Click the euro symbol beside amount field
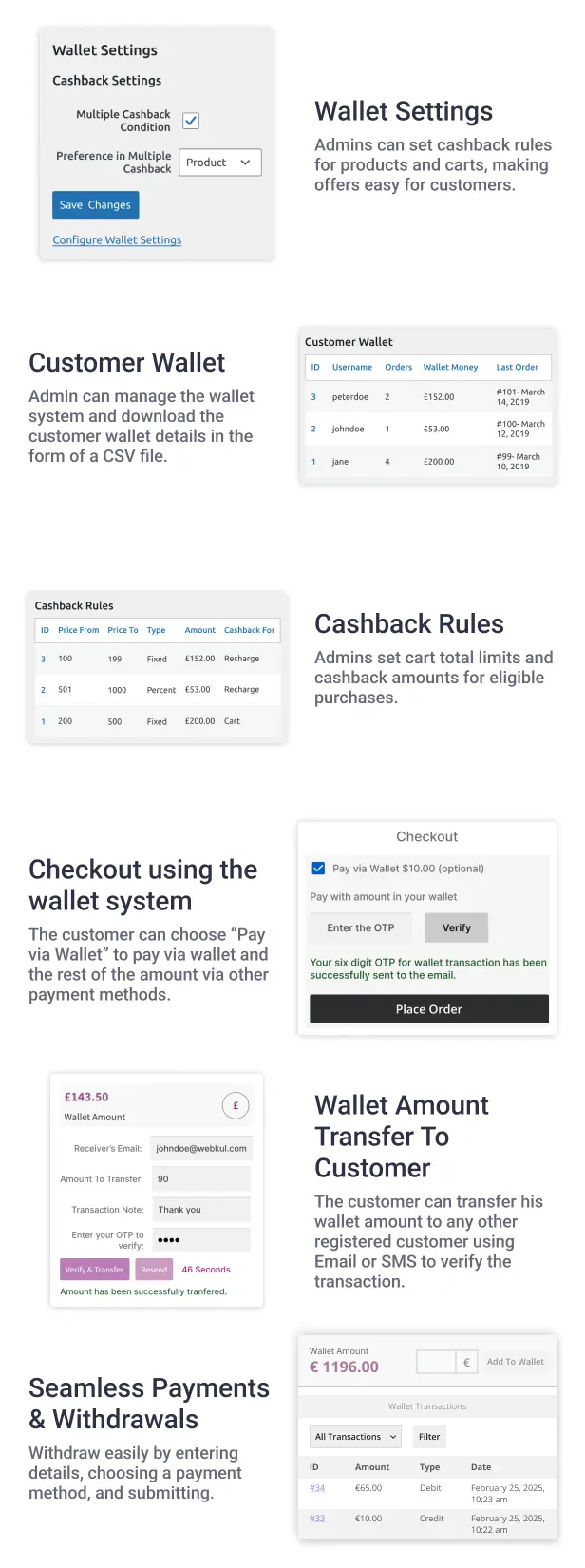 (466, 1362)
